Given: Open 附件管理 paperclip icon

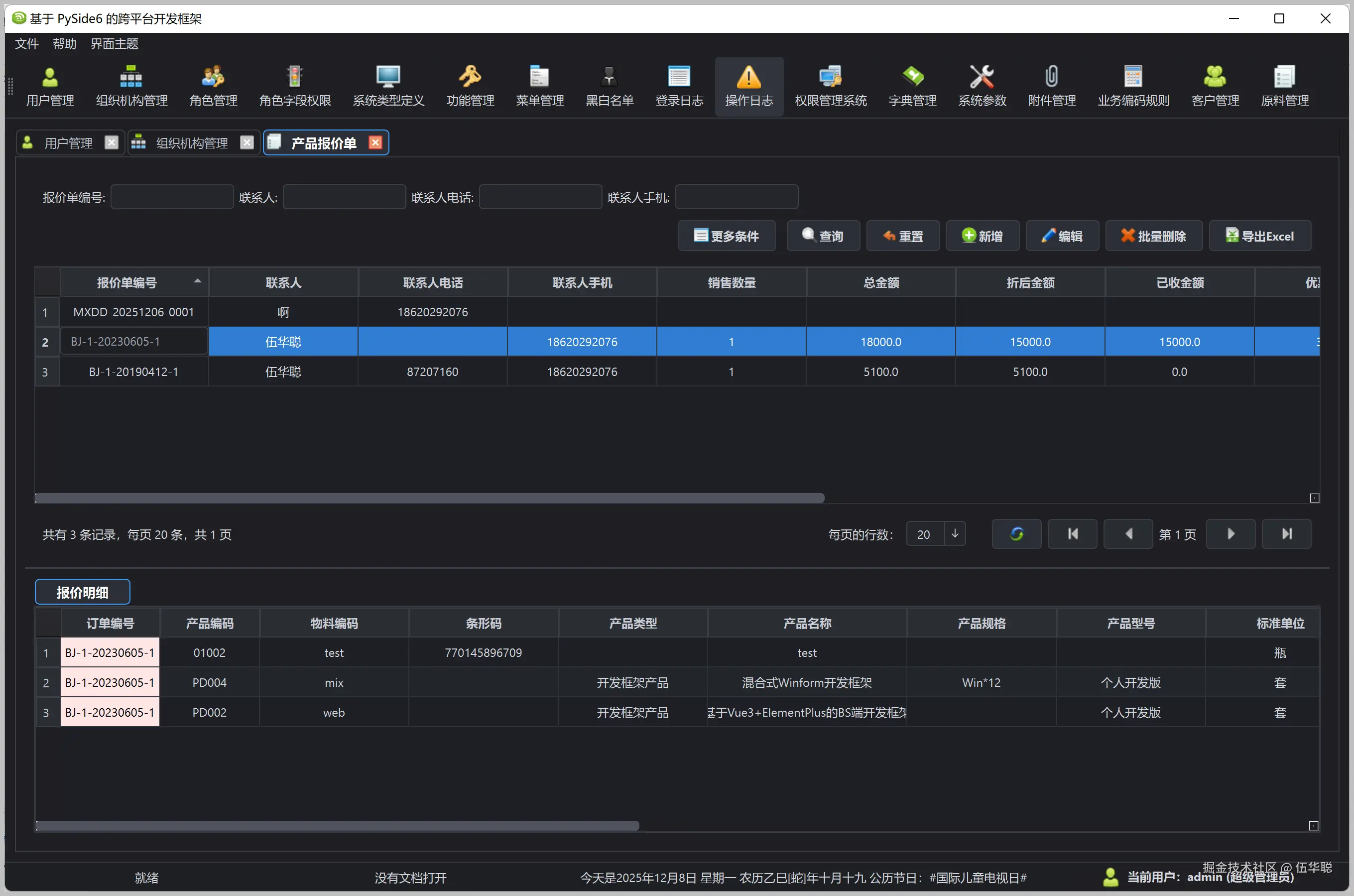Looking at the screenshot, I should pos(1051,77).
